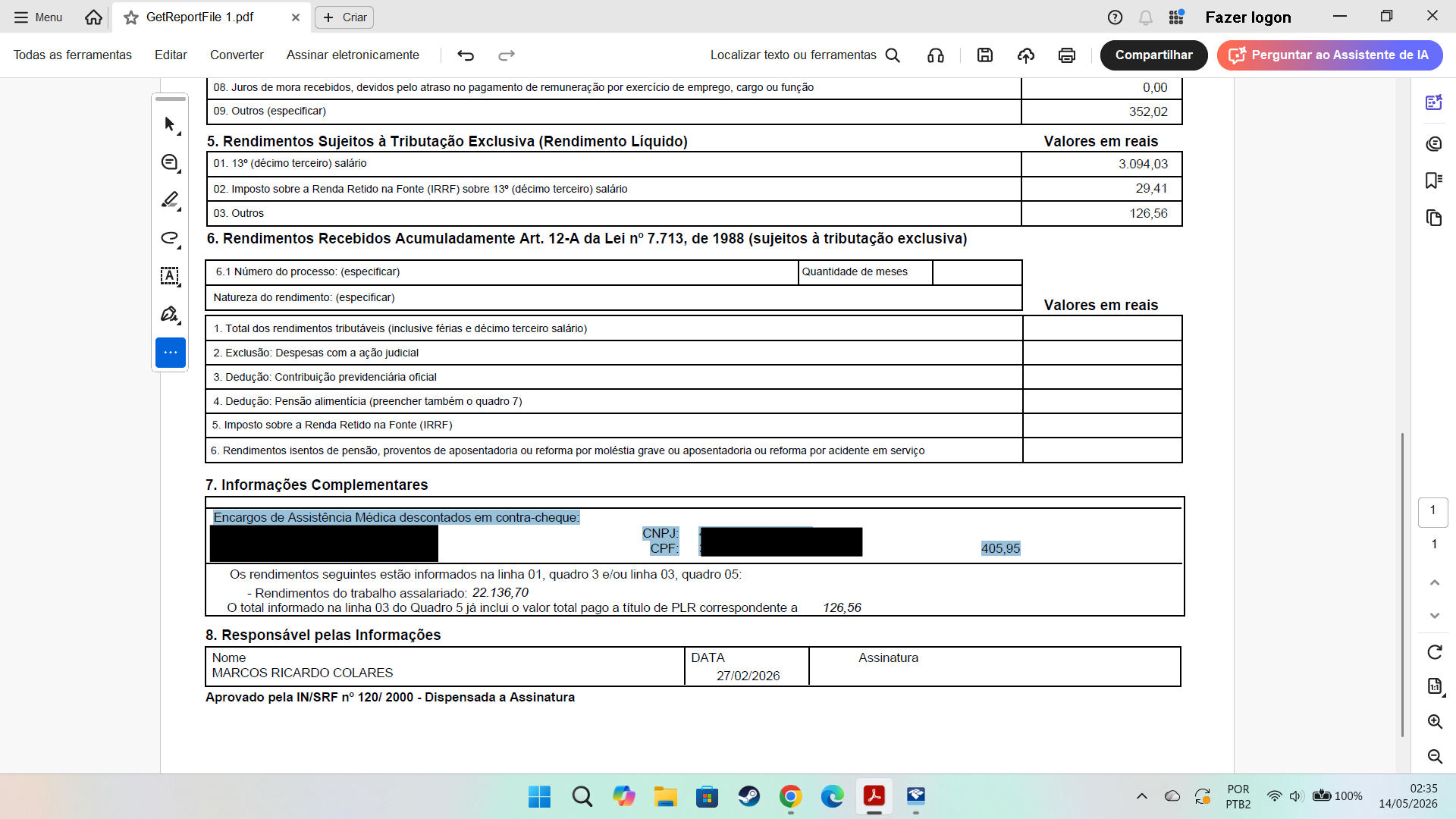Open Google Chrome from taskbar
Screen dimensions: 1456x819
point(790,796)
